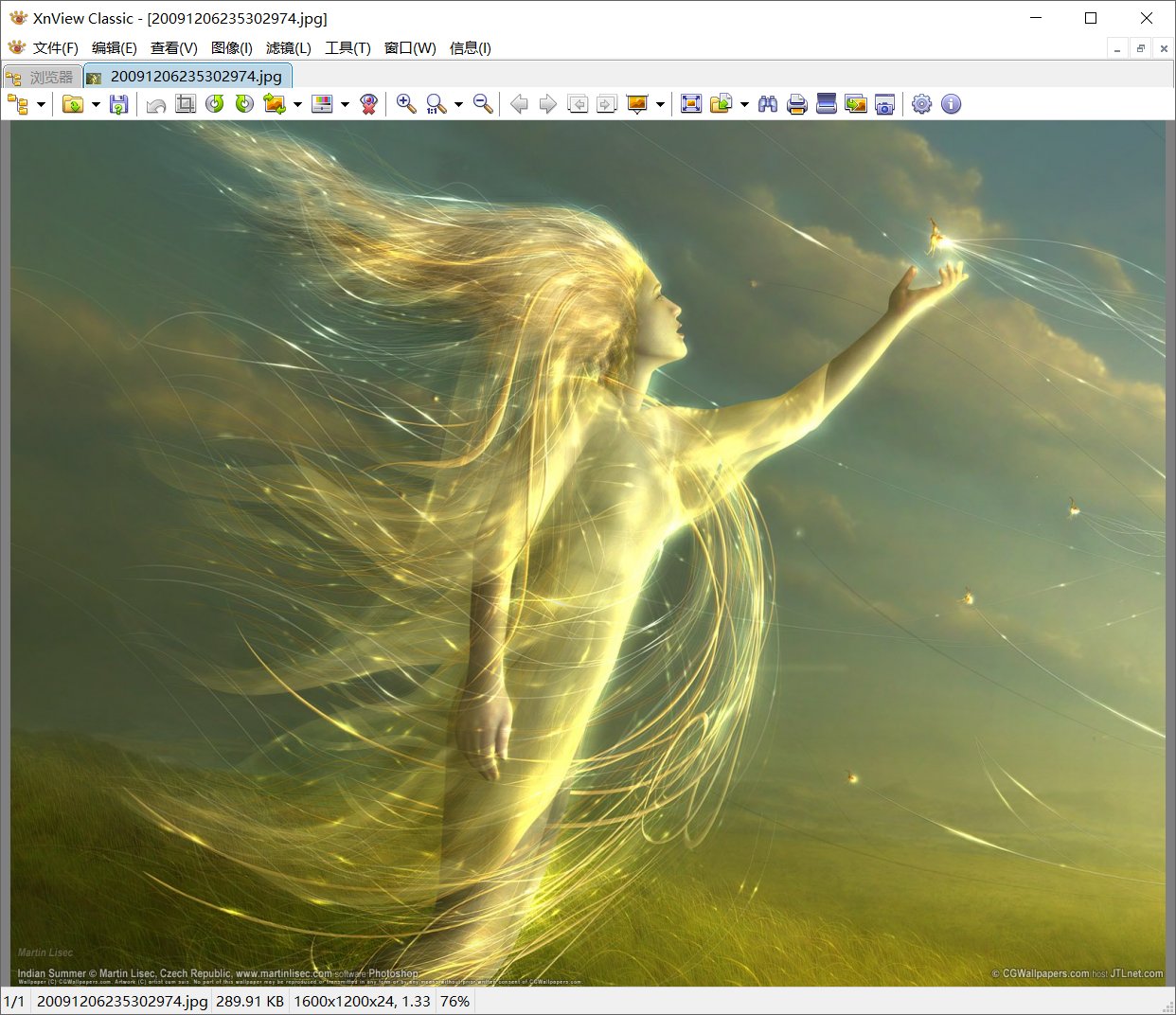Viewport: 1176px width, 1015px height.
Task: Close the inner document window
Action: click(x=1164, y=48)
